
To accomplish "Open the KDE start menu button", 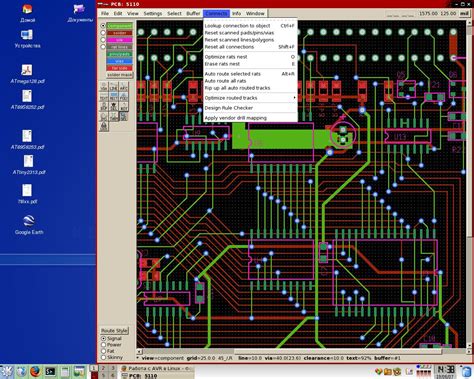I will click(x=7, y=371).
